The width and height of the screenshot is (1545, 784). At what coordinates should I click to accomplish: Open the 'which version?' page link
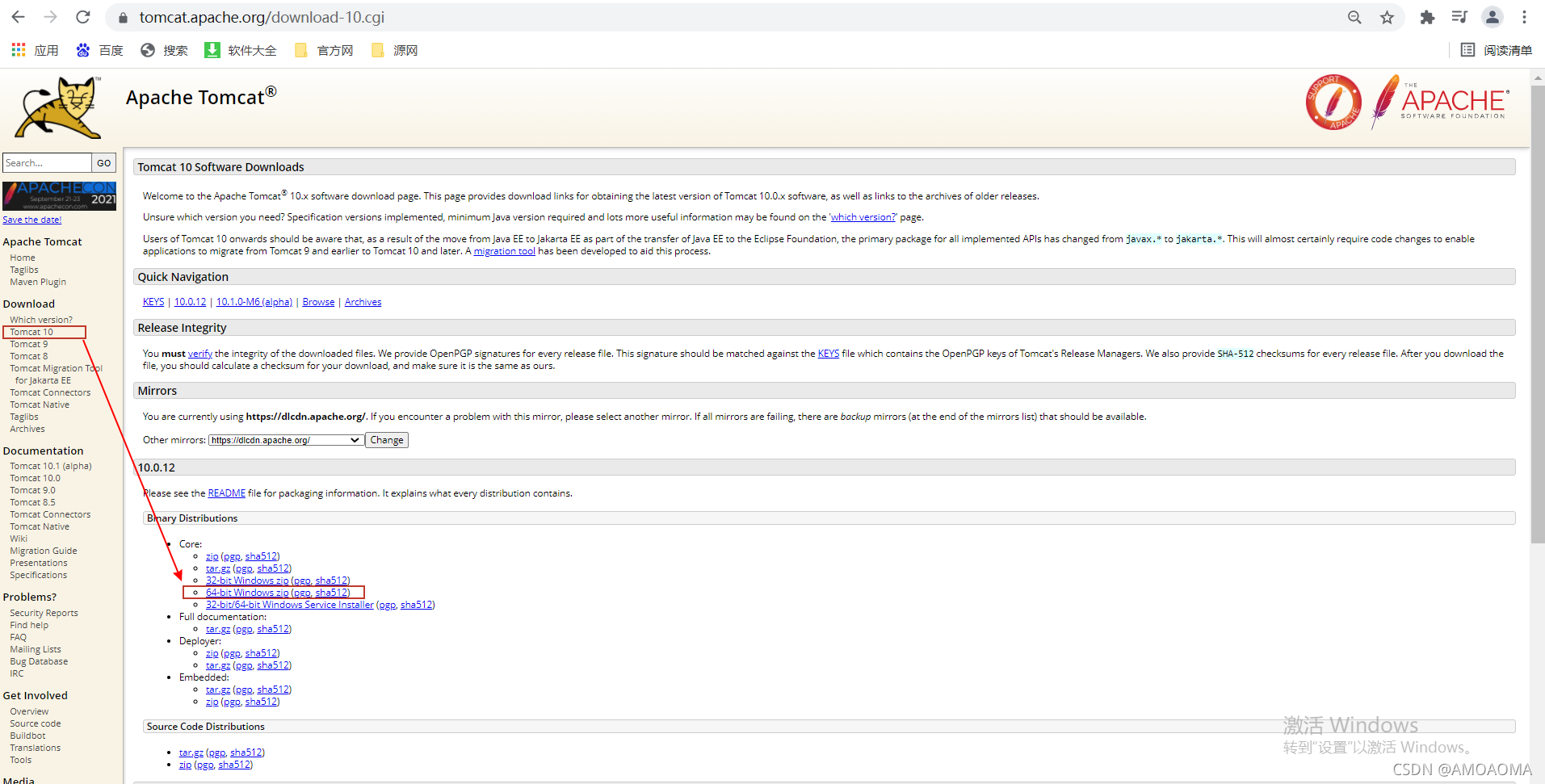863,217
